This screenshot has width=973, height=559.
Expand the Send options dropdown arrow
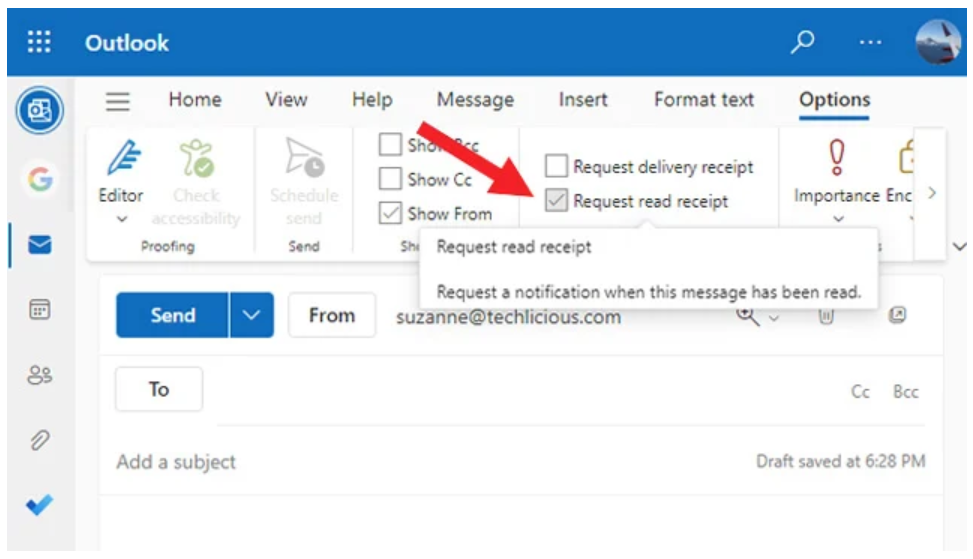[250, 316]
